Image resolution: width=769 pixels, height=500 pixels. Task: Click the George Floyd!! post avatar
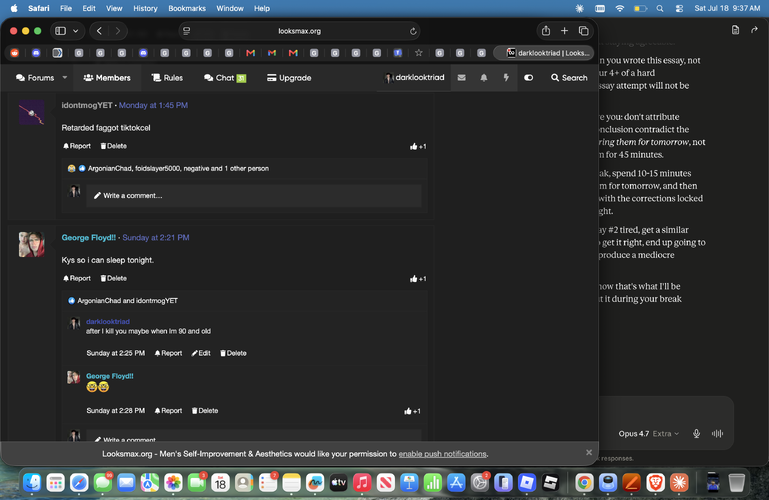[x=31, y=245]
